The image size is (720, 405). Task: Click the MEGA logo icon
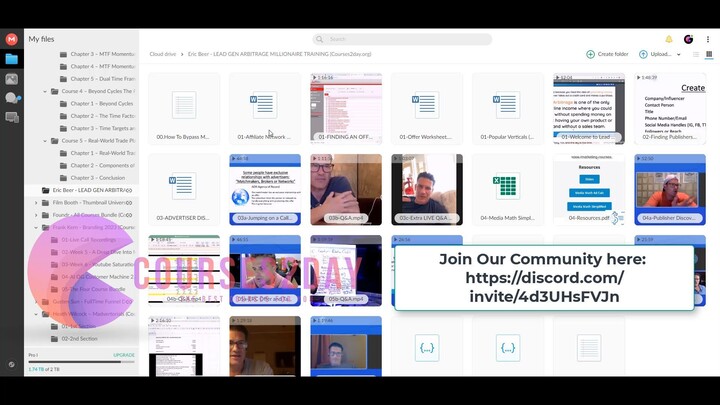pos(12,39)
